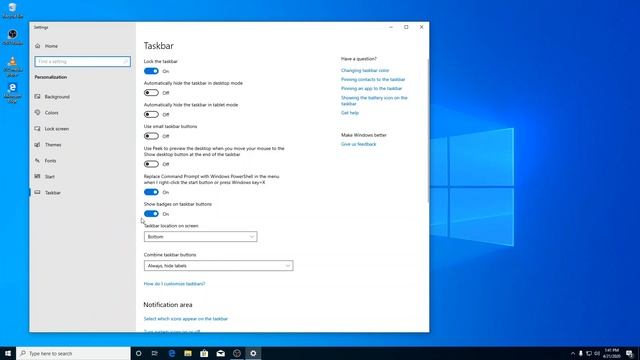
Task: Click the network icon in system tray
Action: (x=589, y=353)
